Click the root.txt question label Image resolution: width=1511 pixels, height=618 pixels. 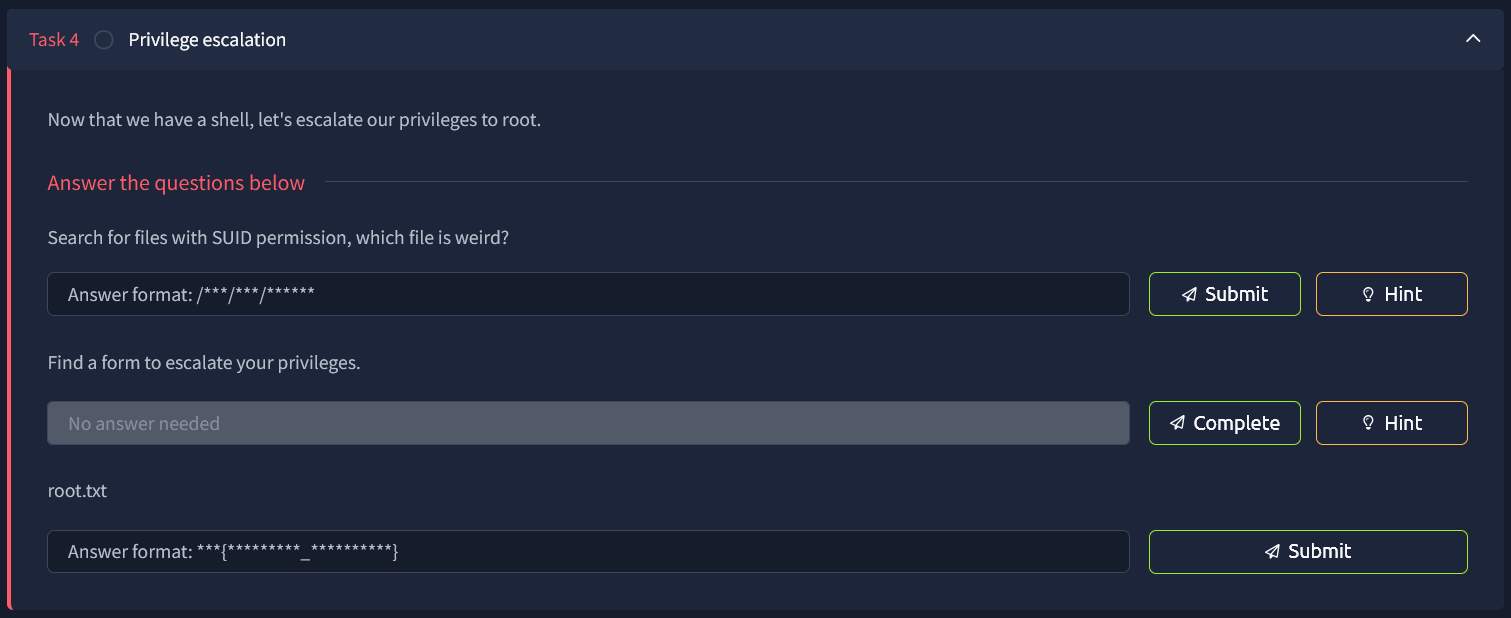click(77, 491)
